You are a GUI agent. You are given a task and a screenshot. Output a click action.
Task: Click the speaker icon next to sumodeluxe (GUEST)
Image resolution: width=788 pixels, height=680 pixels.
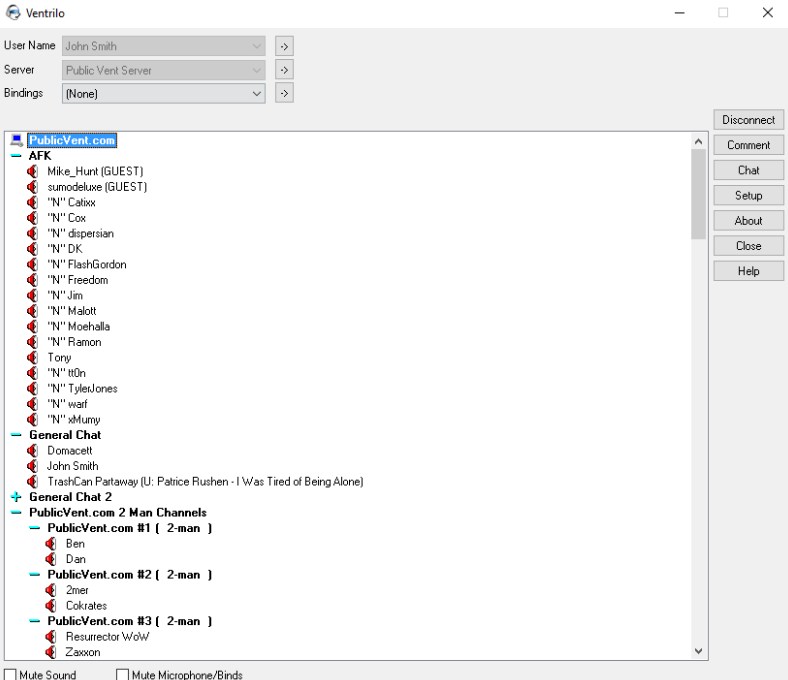pyautogui.click(x=32, y=187)
